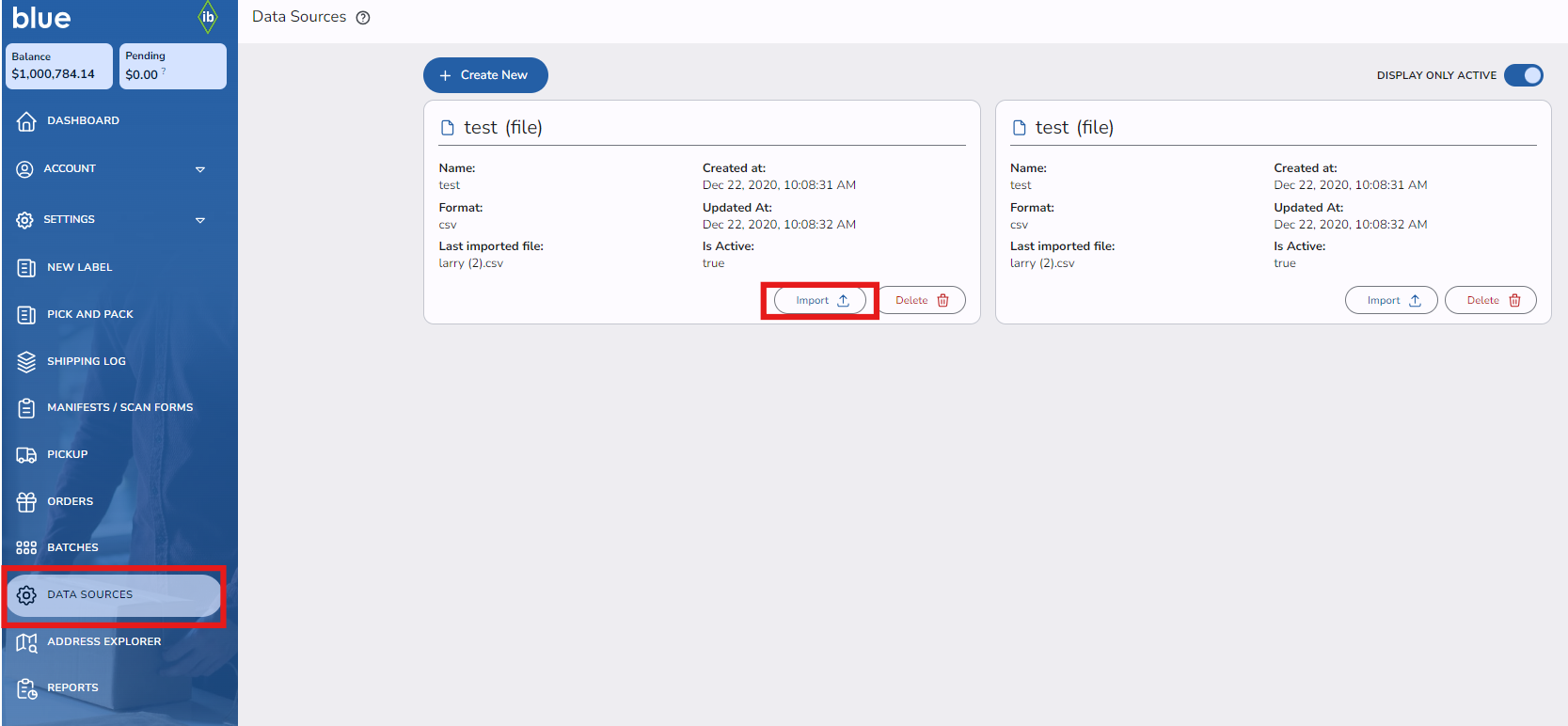
Task: Expand the Settings menu arrow
Action: (199, 220)
